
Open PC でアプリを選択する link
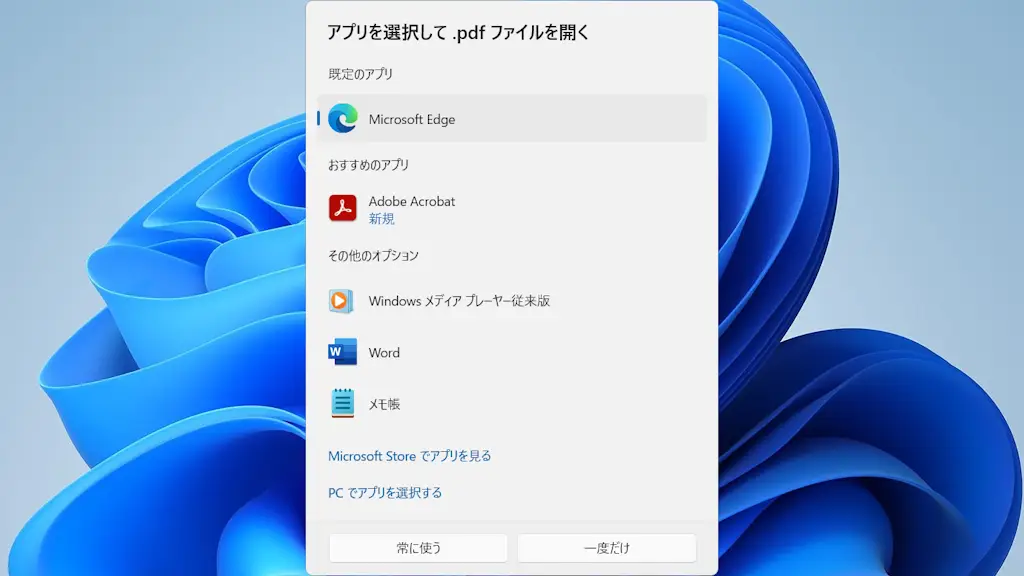point(385,492)
